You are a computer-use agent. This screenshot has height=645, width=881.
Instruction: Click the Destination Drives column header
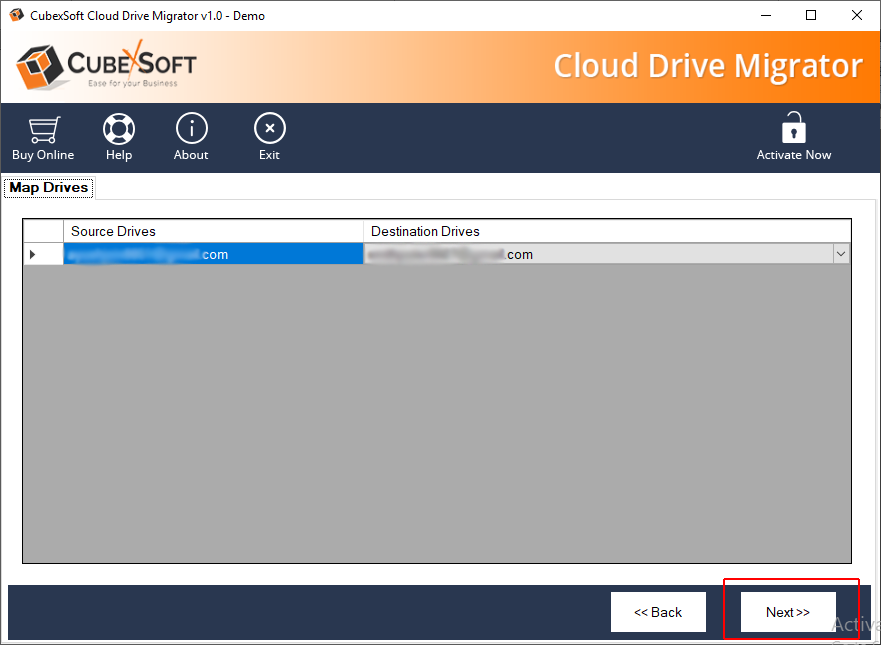coord(607,231)
